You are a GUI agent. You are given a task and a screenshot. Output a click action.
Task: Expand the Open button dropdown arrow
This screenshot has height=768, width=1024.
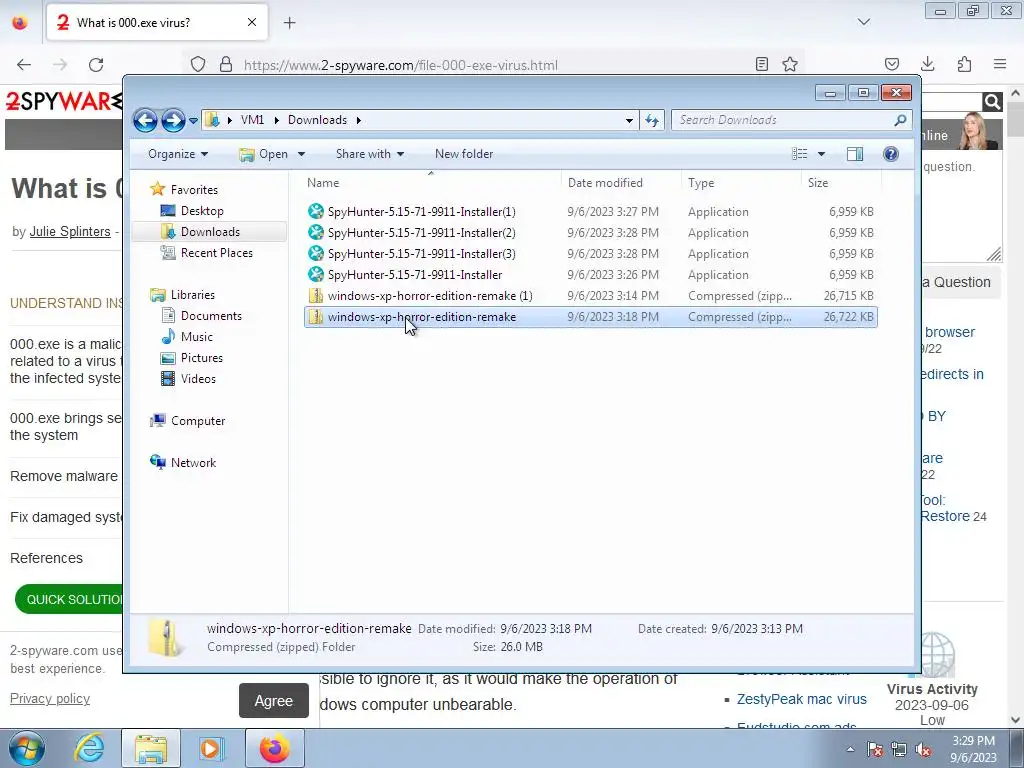click(x=301, y=154)
